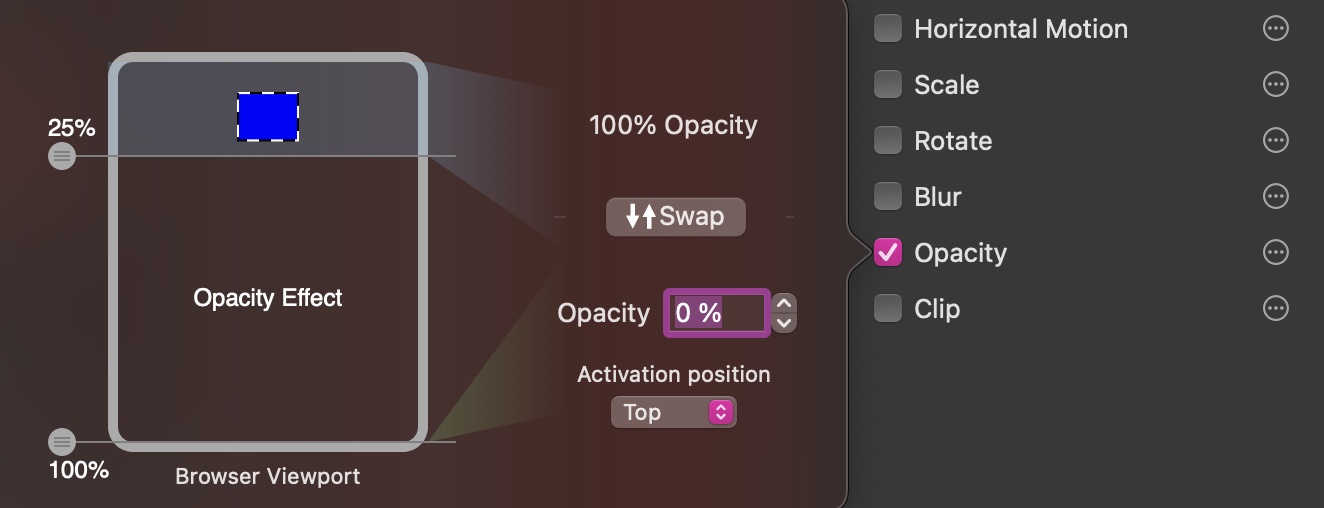1324x508 pixels.
Task: Open options icon for Opacity effect
Action: click(1275, 253)
